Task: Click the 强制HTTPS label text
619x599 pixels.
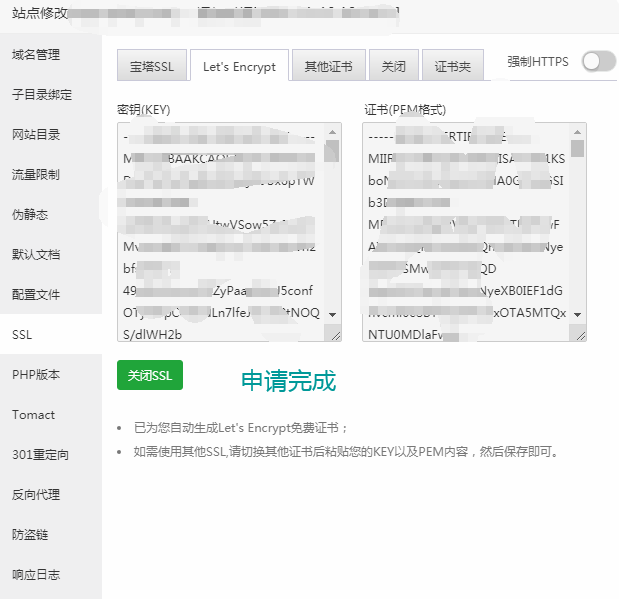Action: (538, 62)
